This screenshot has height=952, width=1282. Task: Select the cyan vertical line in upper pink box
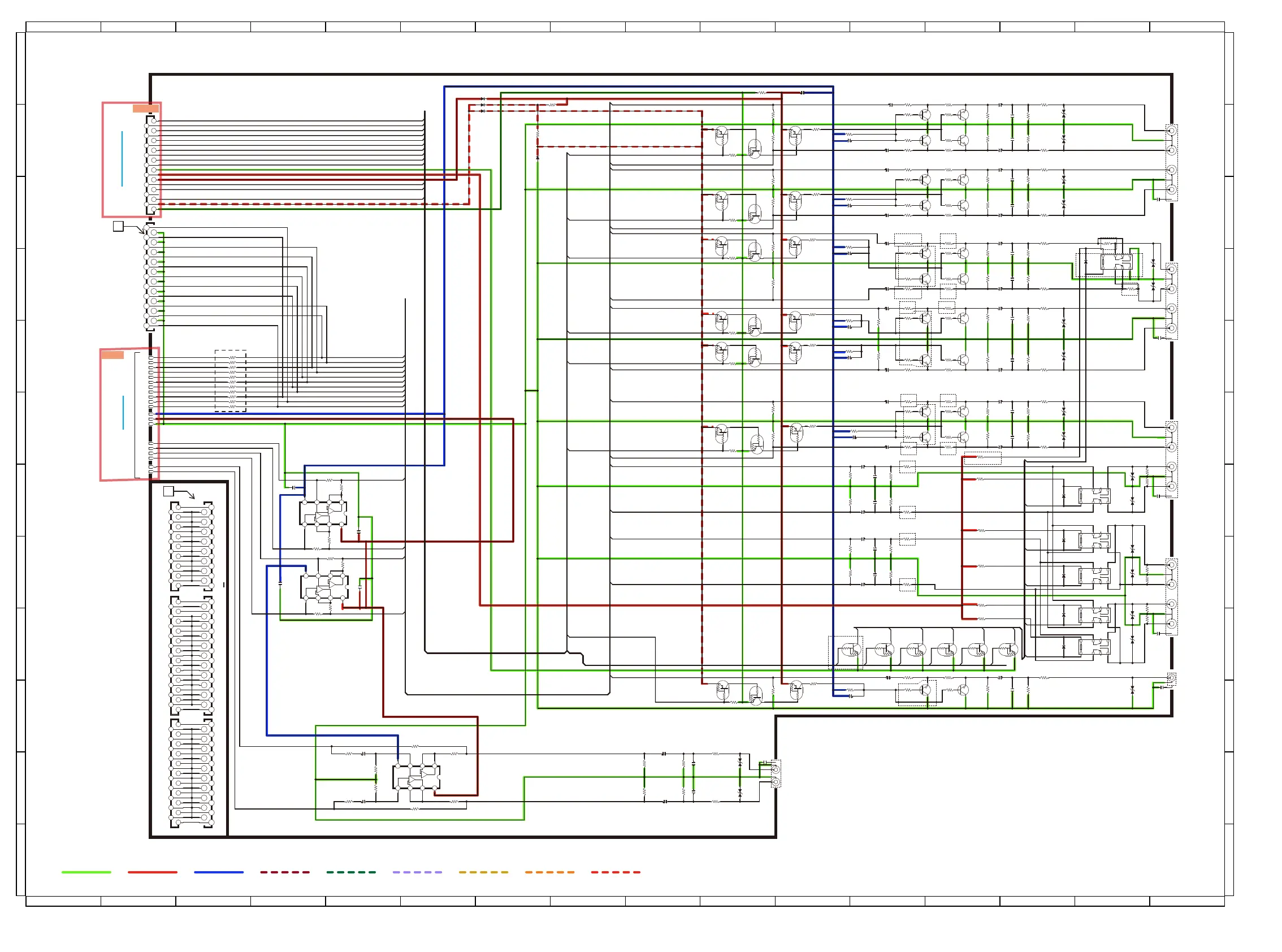click(x=122, y=159)
